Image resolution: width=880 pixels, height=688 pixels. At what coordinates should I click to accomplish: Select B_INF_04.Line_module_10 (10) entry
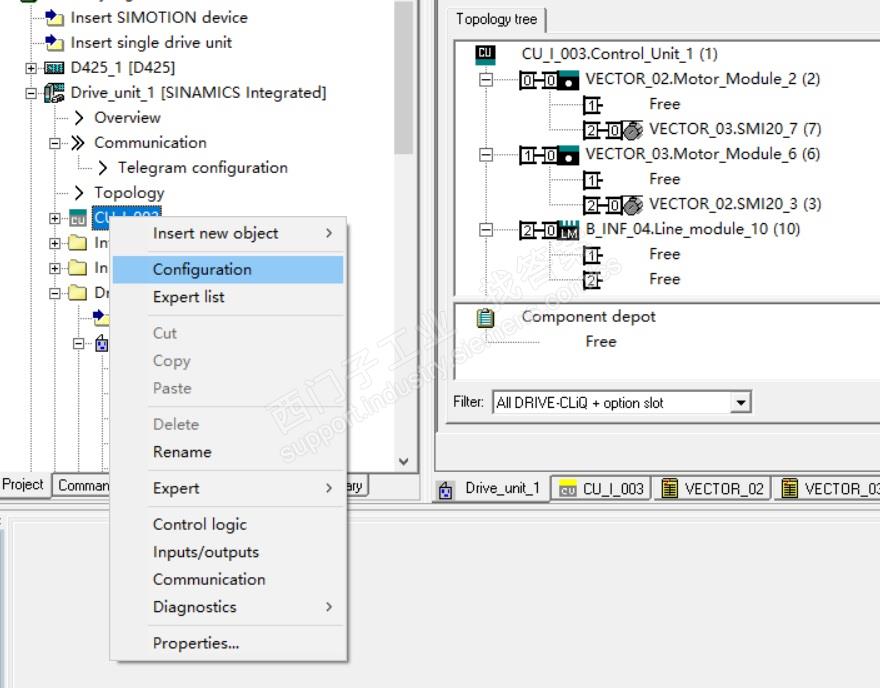[693, 230]
